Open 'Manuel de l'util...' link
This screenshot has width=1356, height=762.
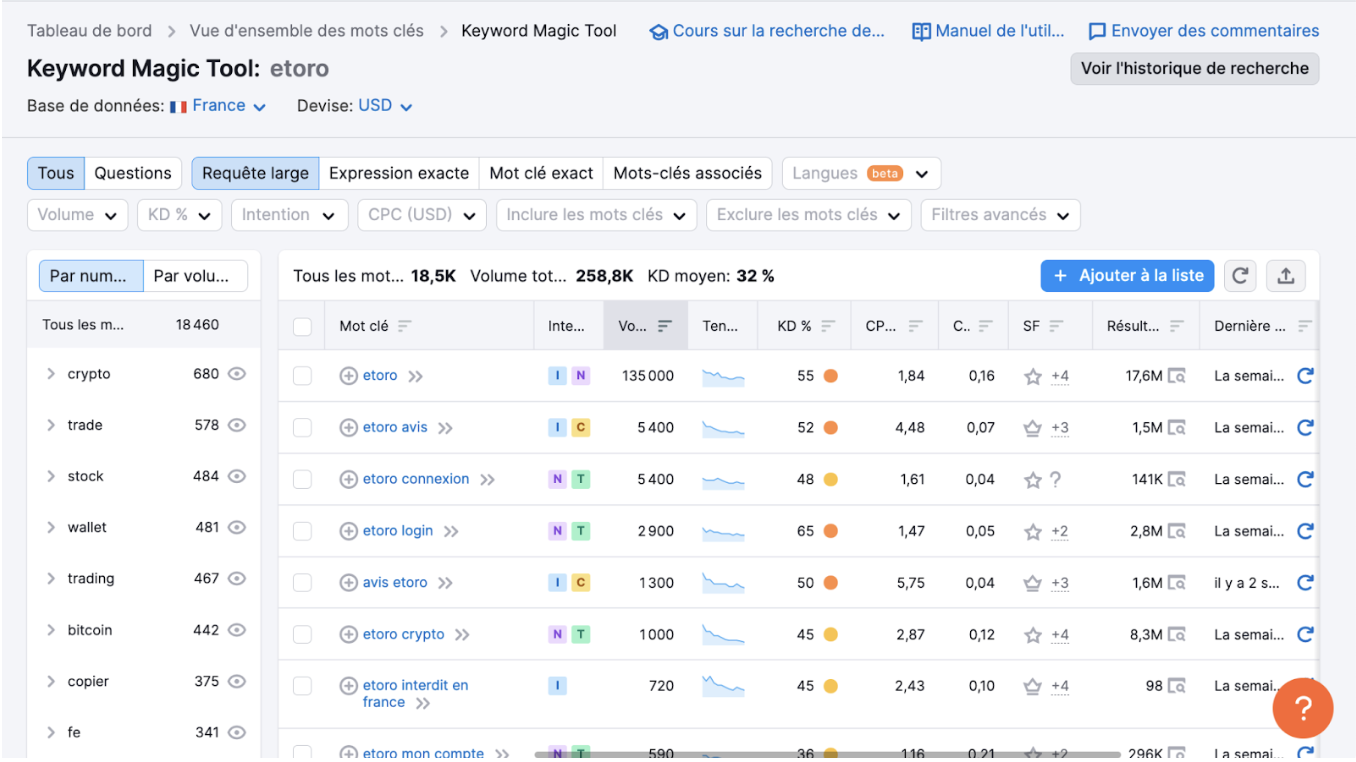(x=989, y=31)
